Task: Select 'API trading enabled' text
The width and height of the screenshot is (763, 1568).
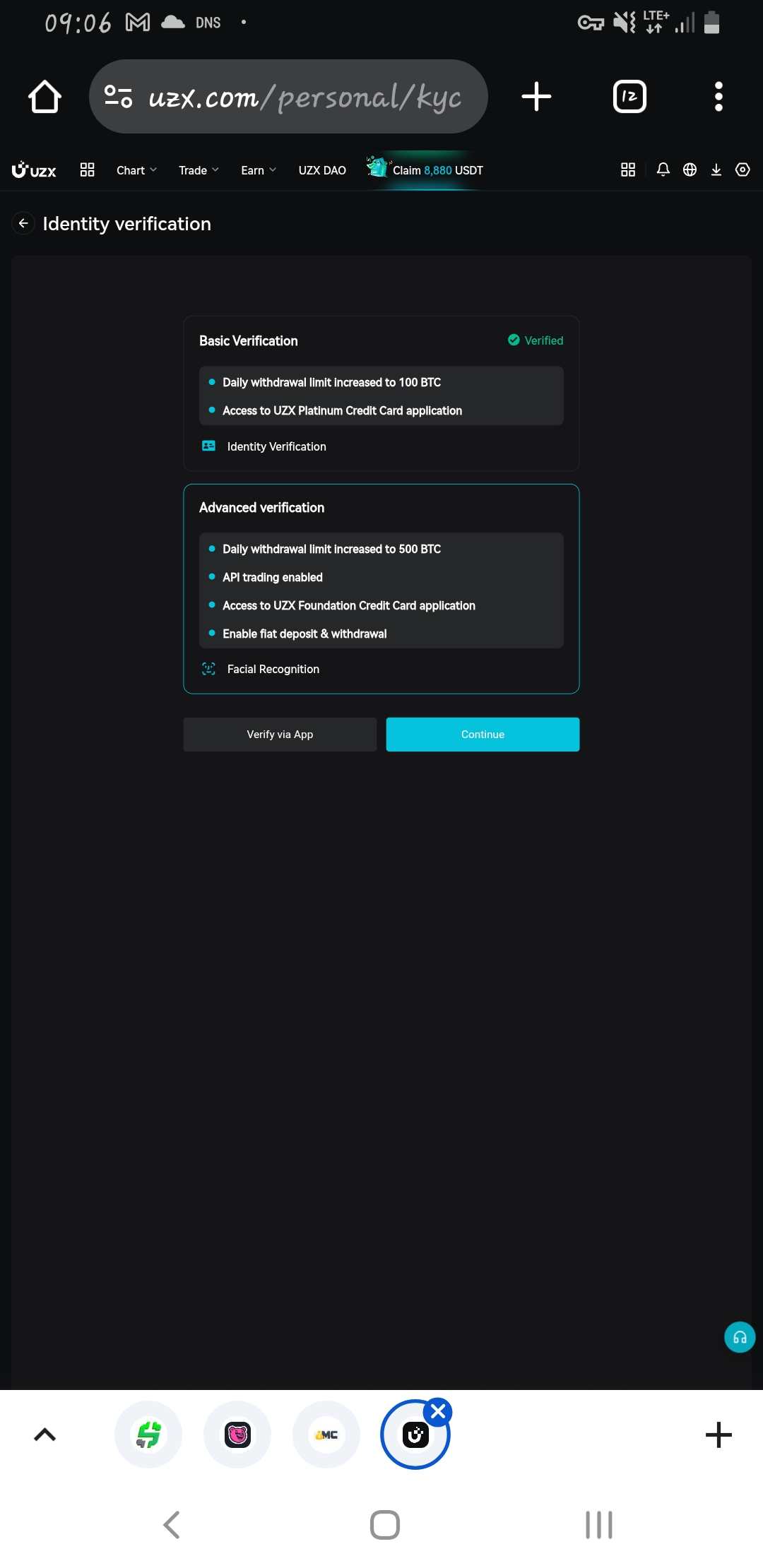Action: click(x=272, y=577)
